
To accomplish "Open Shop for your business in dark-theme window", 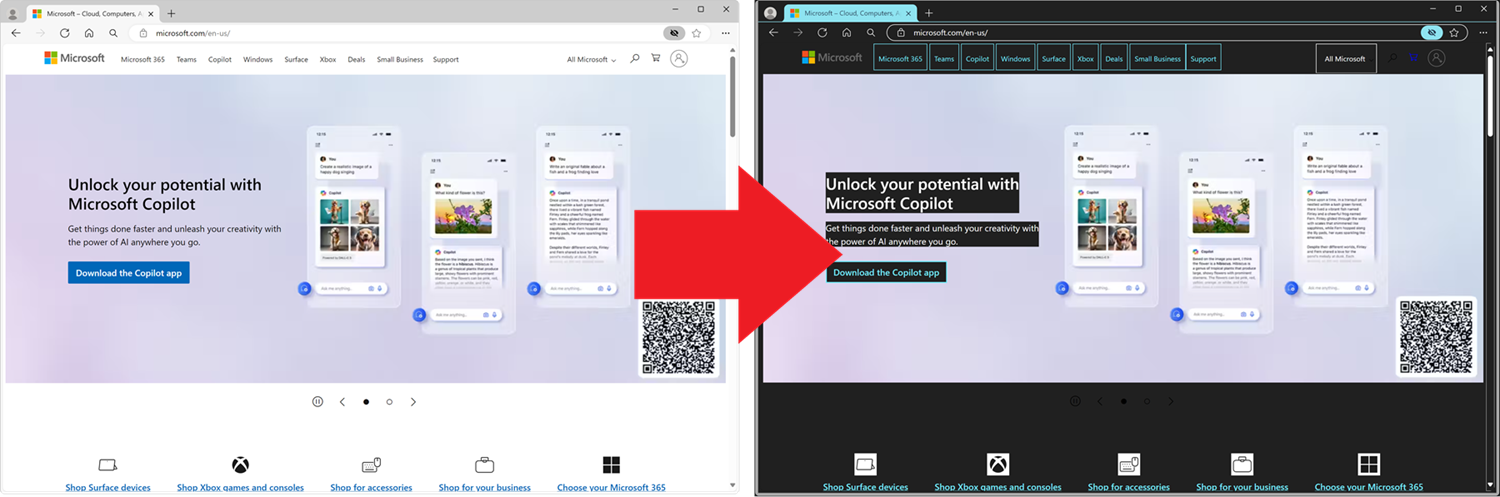I will click(1242, 487).
